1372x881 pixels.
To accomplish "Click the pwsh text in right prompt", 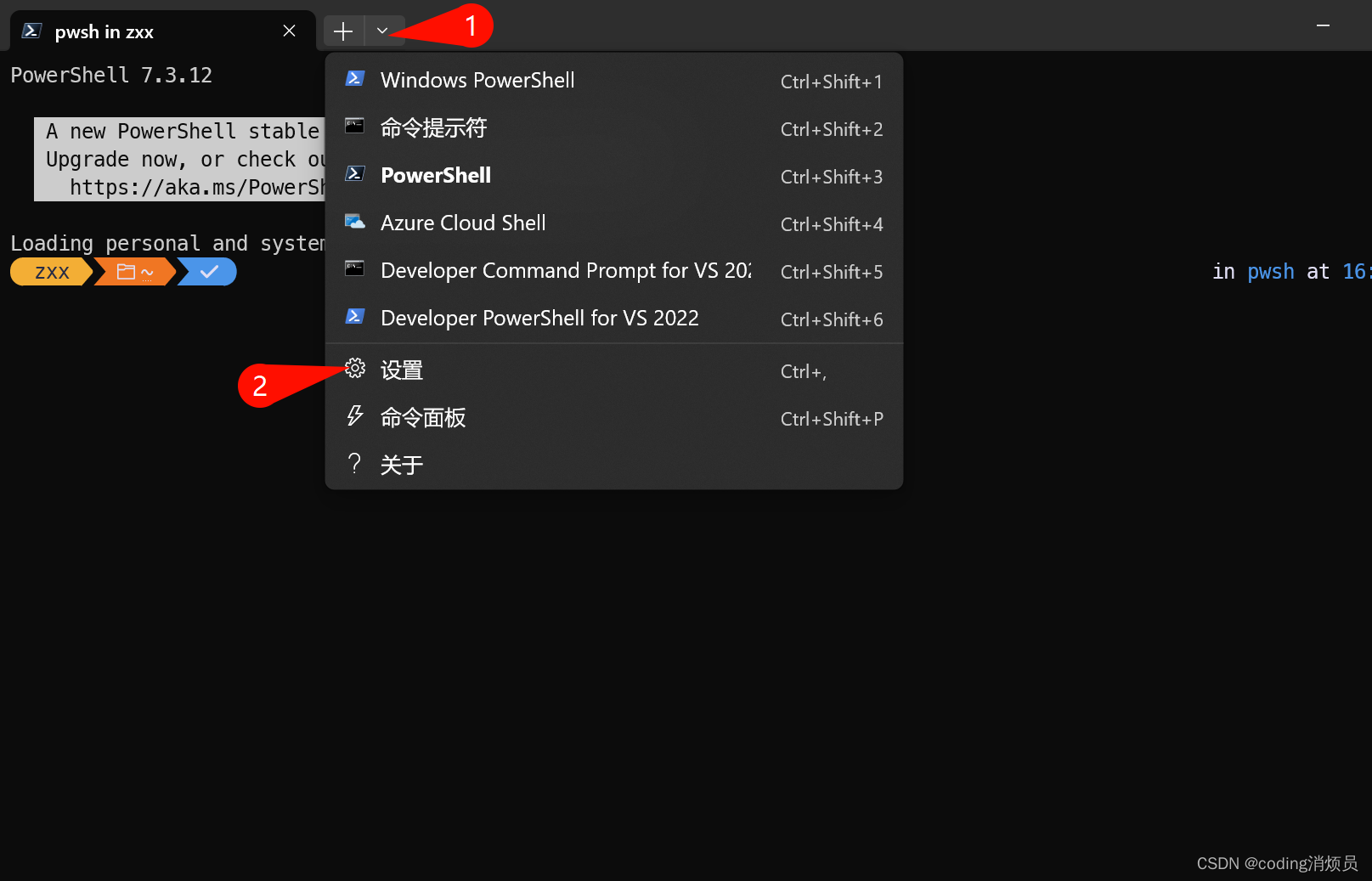I will tap(1271, 272).
